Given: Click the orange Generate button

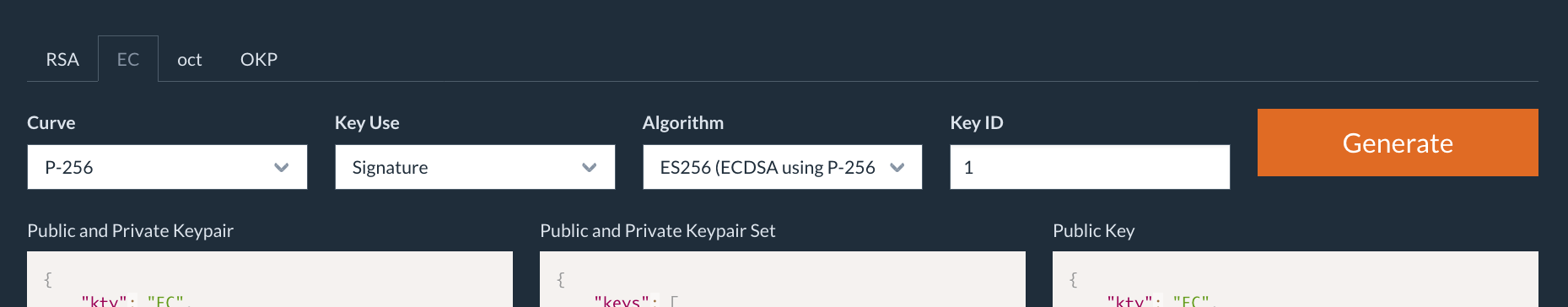Looking at the screenshot, I should click(1398, 143).
